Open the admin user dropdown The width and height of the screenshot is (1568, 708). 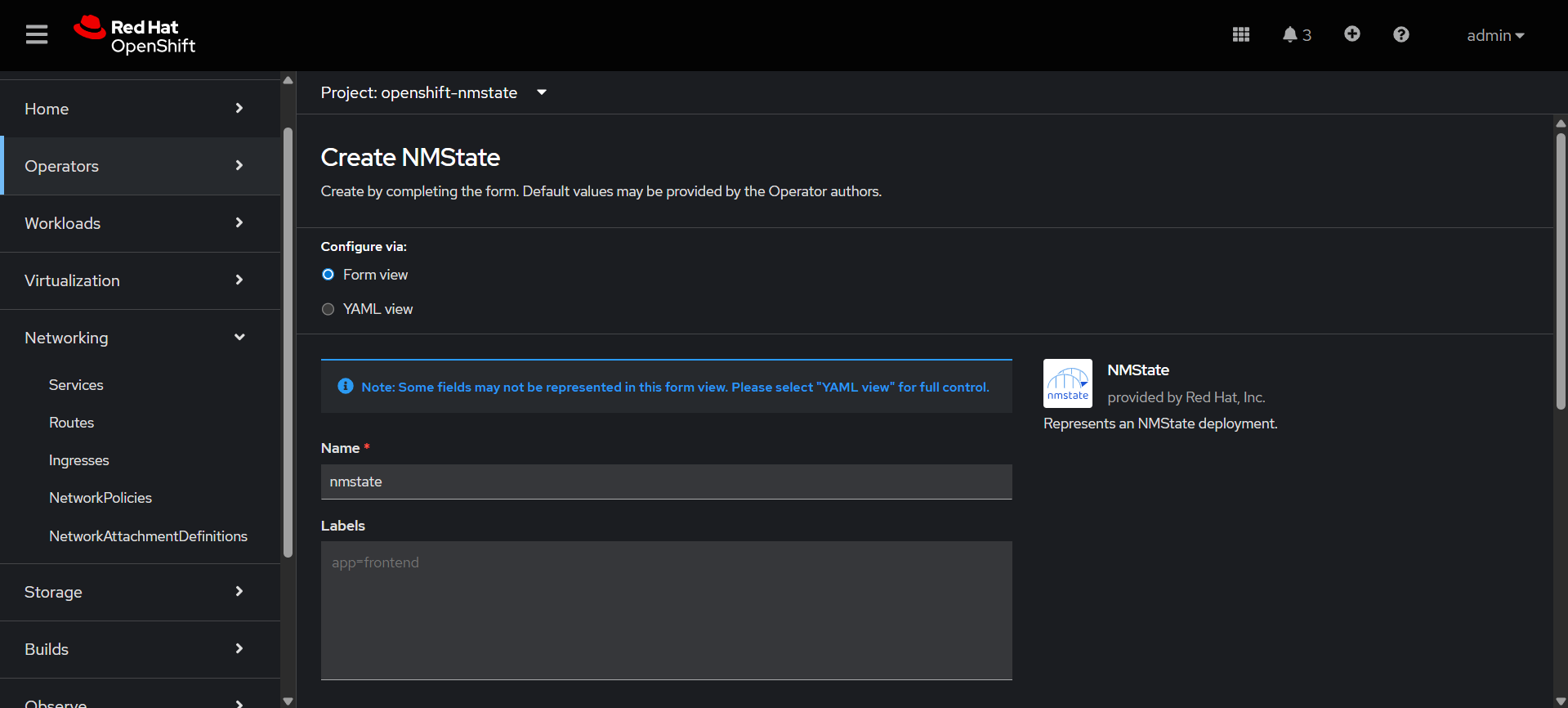pyautogui.click(x=1494, y=35)
